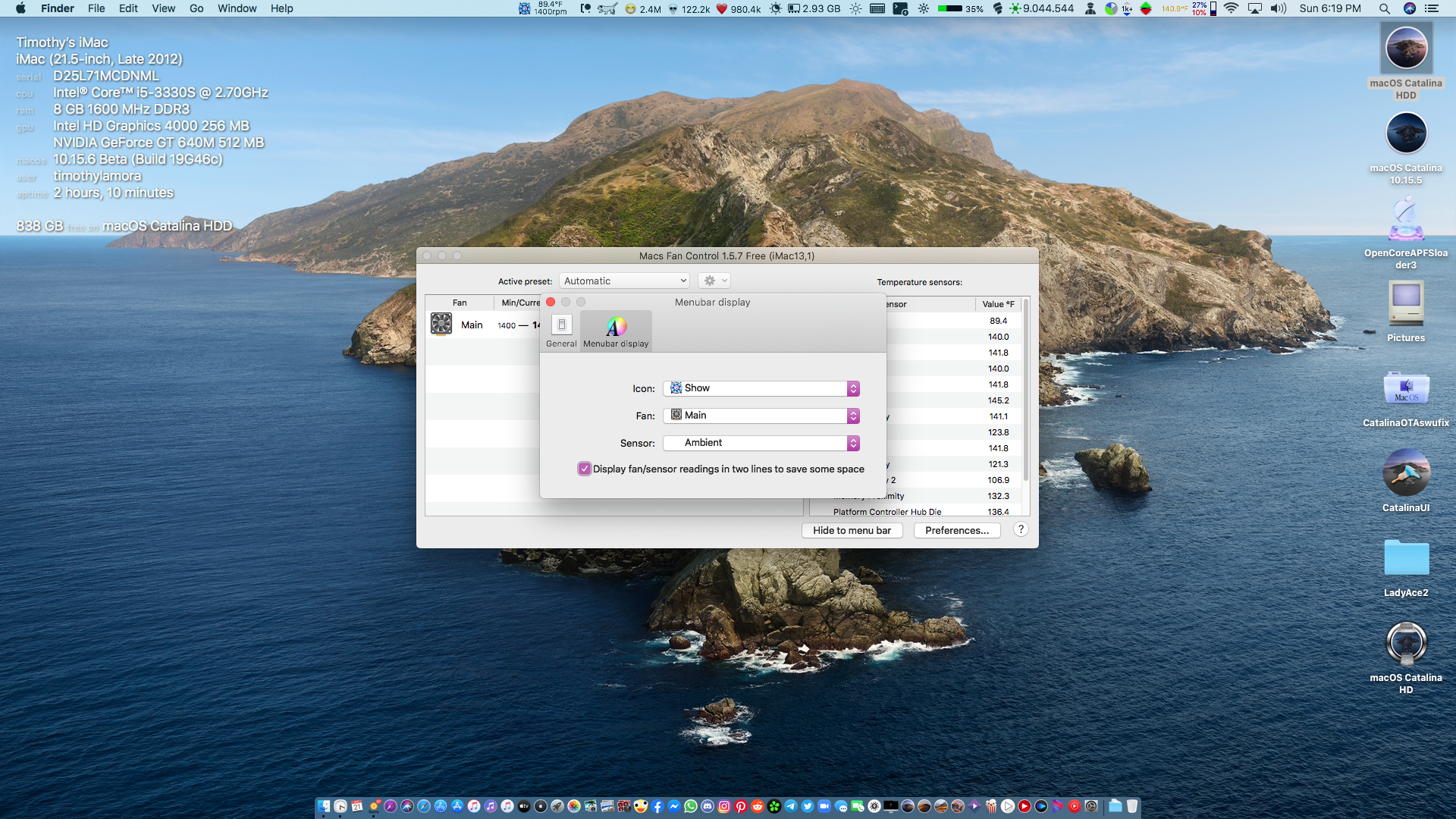The width and height of the screenshot is (1456, 819).
Task: Click the volume icon in menu bar
Action: click(1279, 8)
